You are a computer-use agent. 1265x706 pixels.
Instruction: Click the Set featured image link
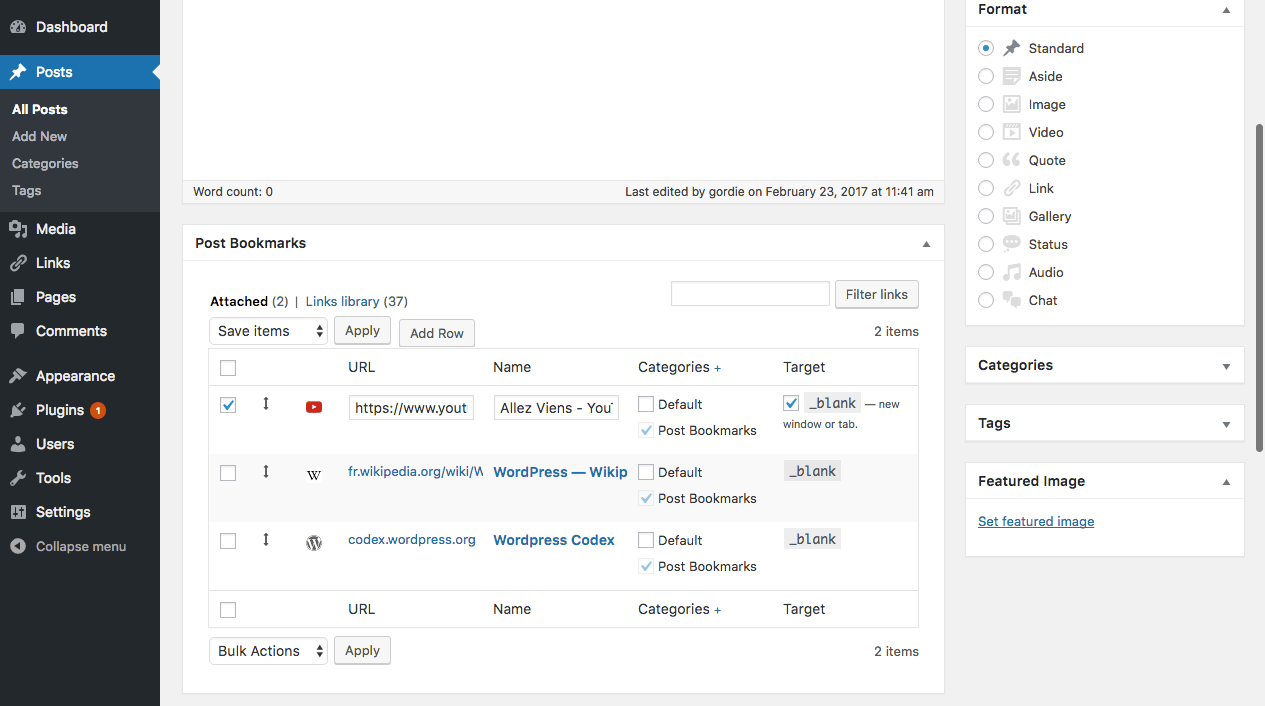(x=1036, y=521)
